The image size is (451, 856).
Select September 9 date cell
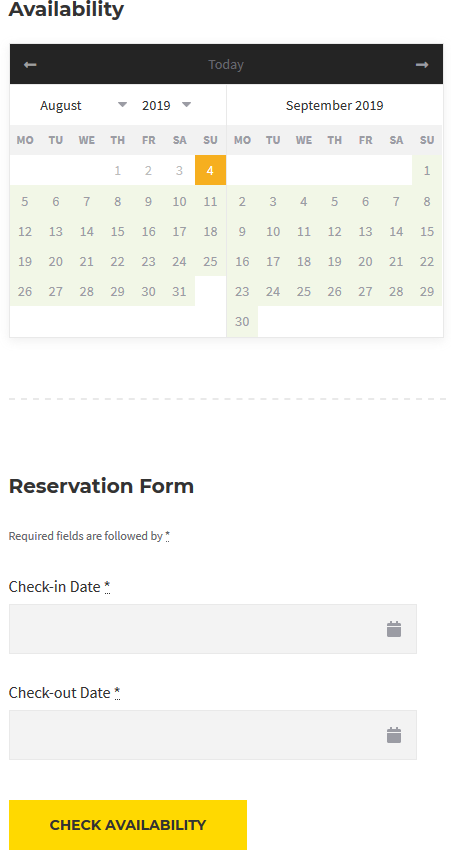(242, 231)
